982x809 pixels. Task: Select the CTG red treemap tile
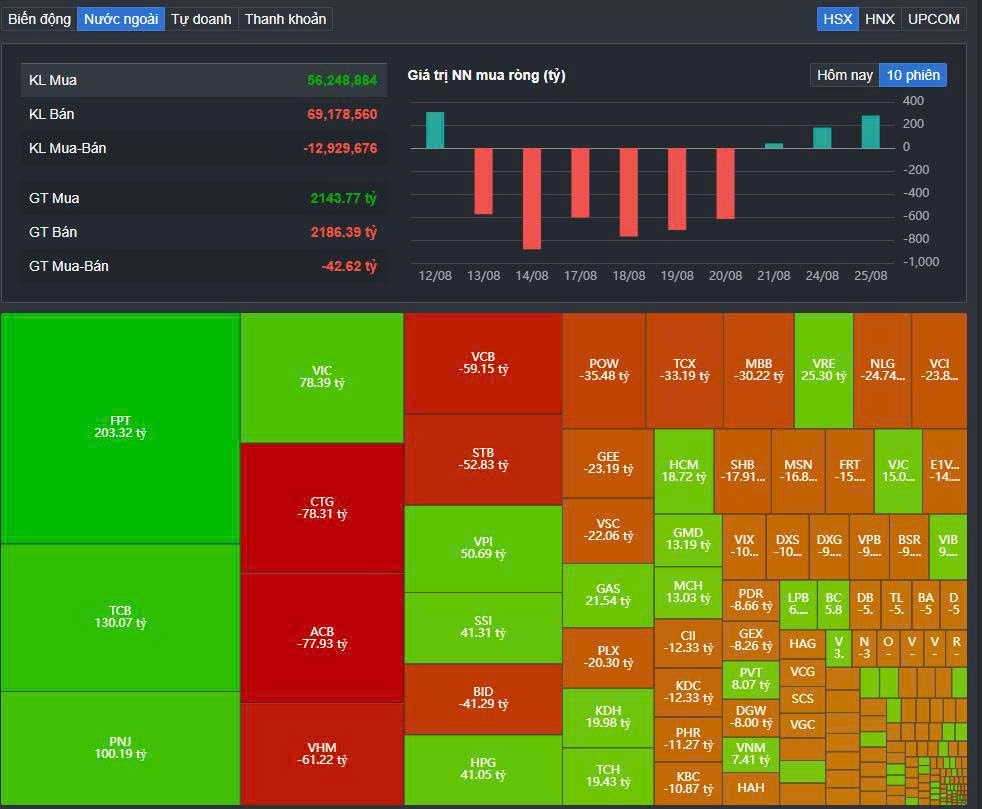[x=322, y=508]
